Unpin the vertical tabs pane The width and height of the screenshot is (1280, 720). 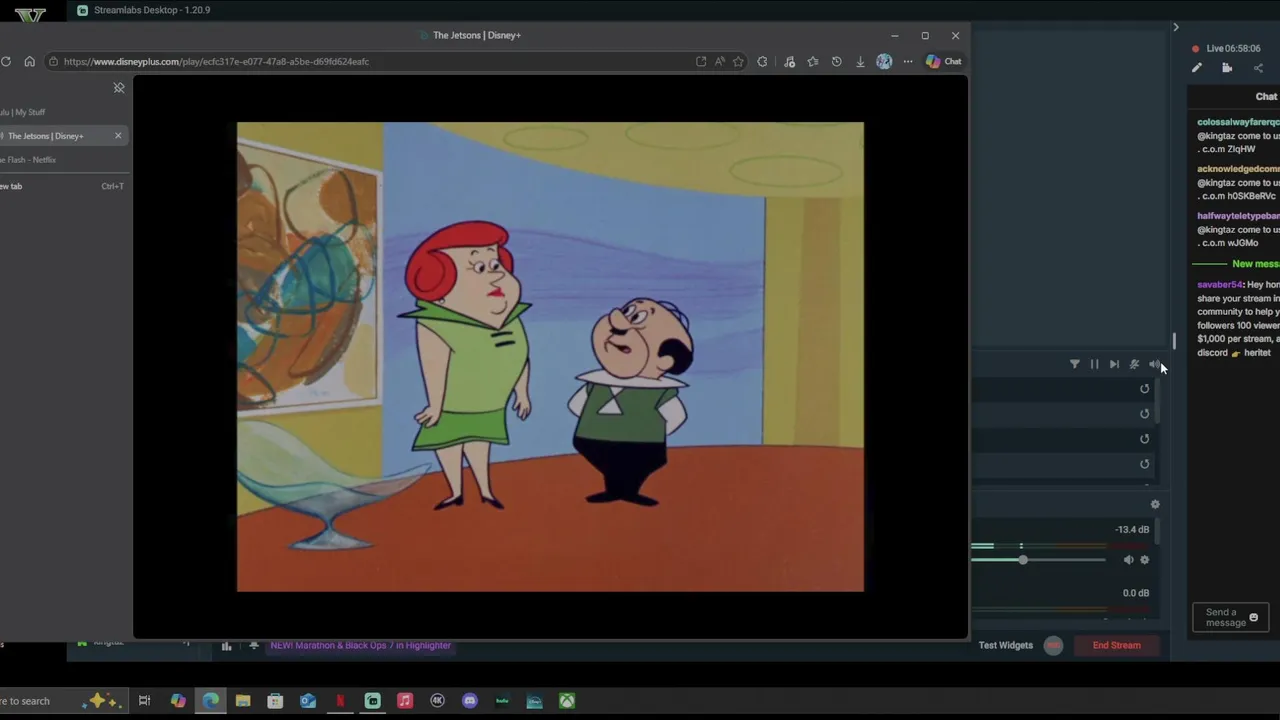119,88
